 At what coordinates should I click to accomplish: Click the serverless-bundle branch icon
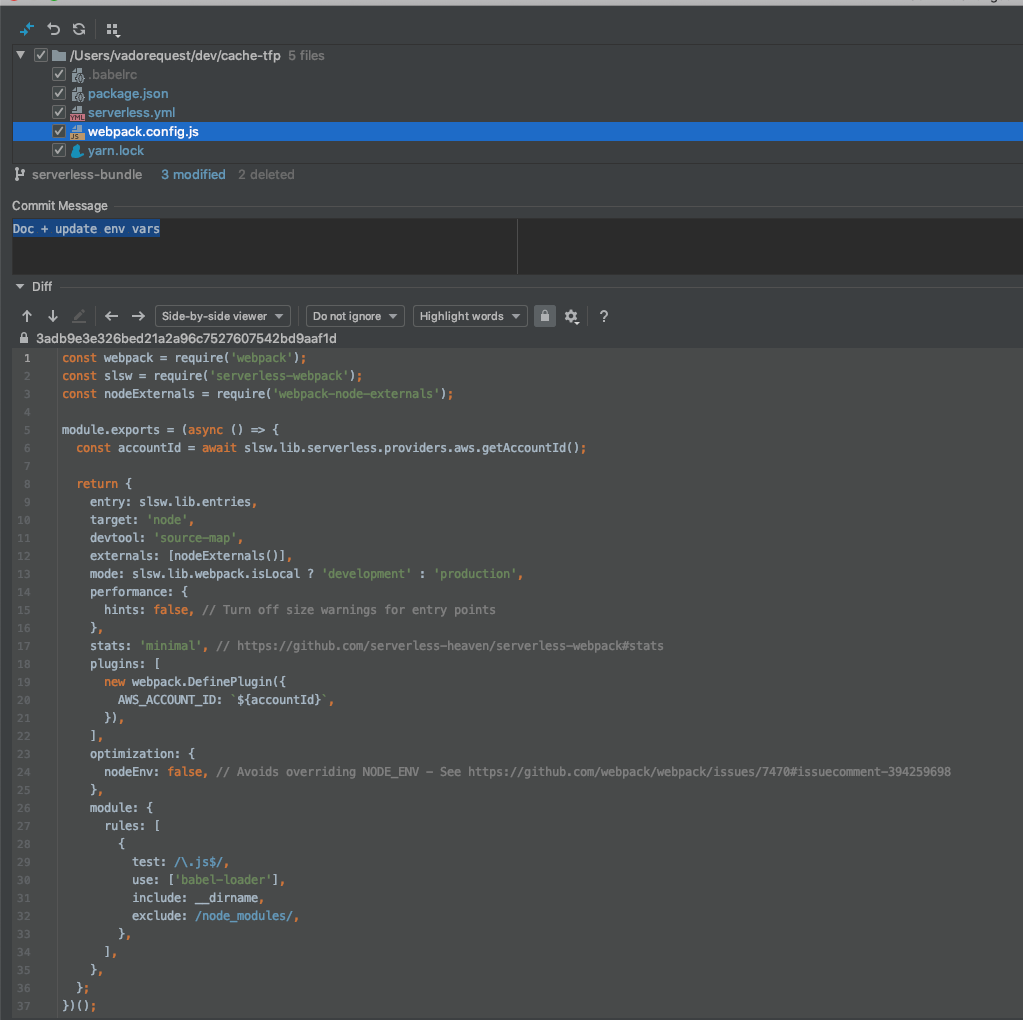(20, 174)
